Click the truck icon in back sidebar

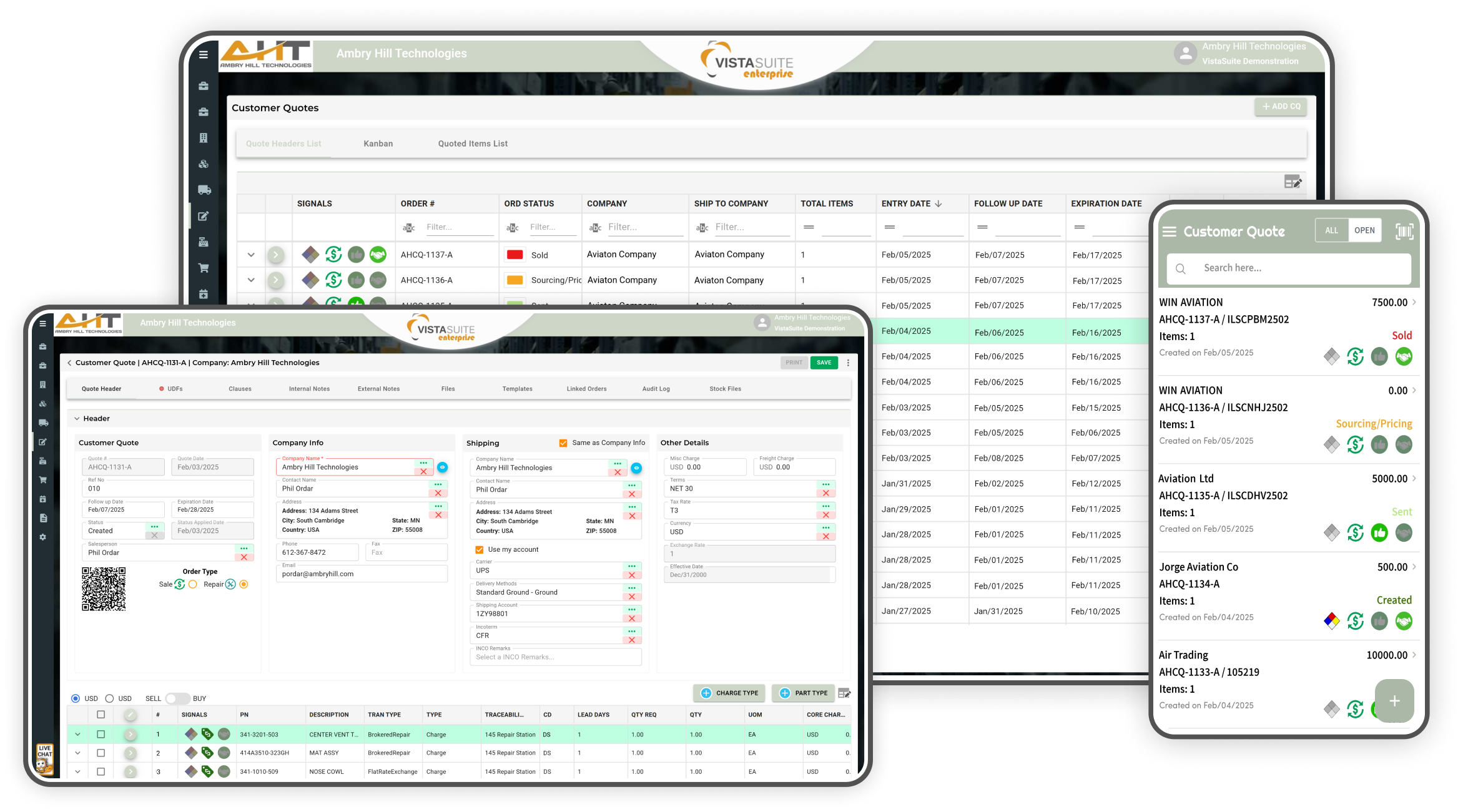[x=204, y=190]
